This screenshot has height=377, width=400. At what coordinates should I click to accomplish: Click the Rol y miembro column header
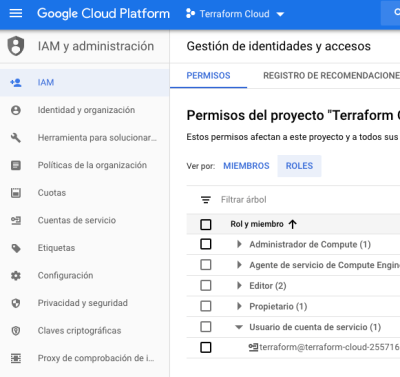[x=257, y=224]
